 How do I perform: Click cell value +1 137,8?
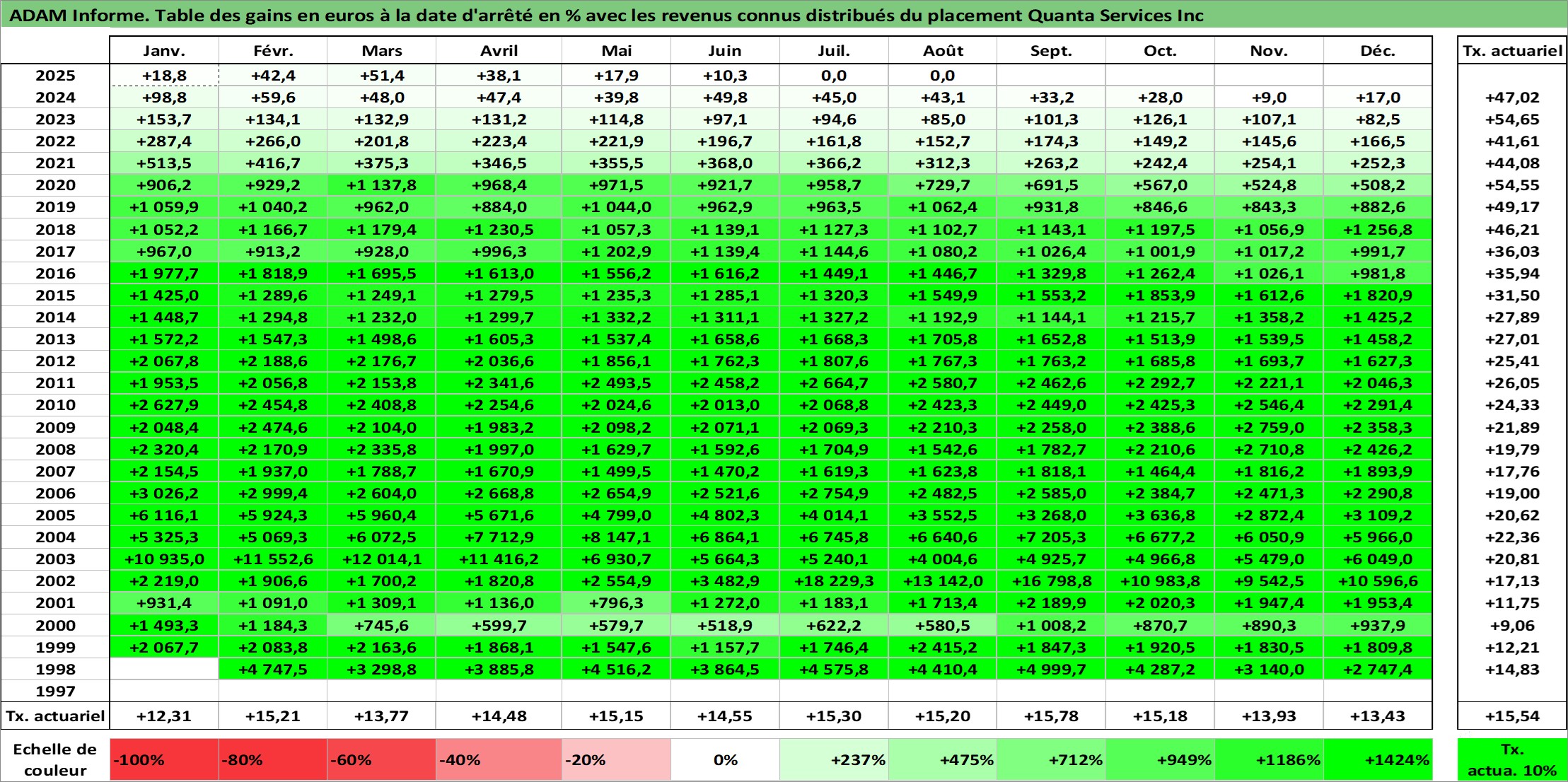[381, 185]
